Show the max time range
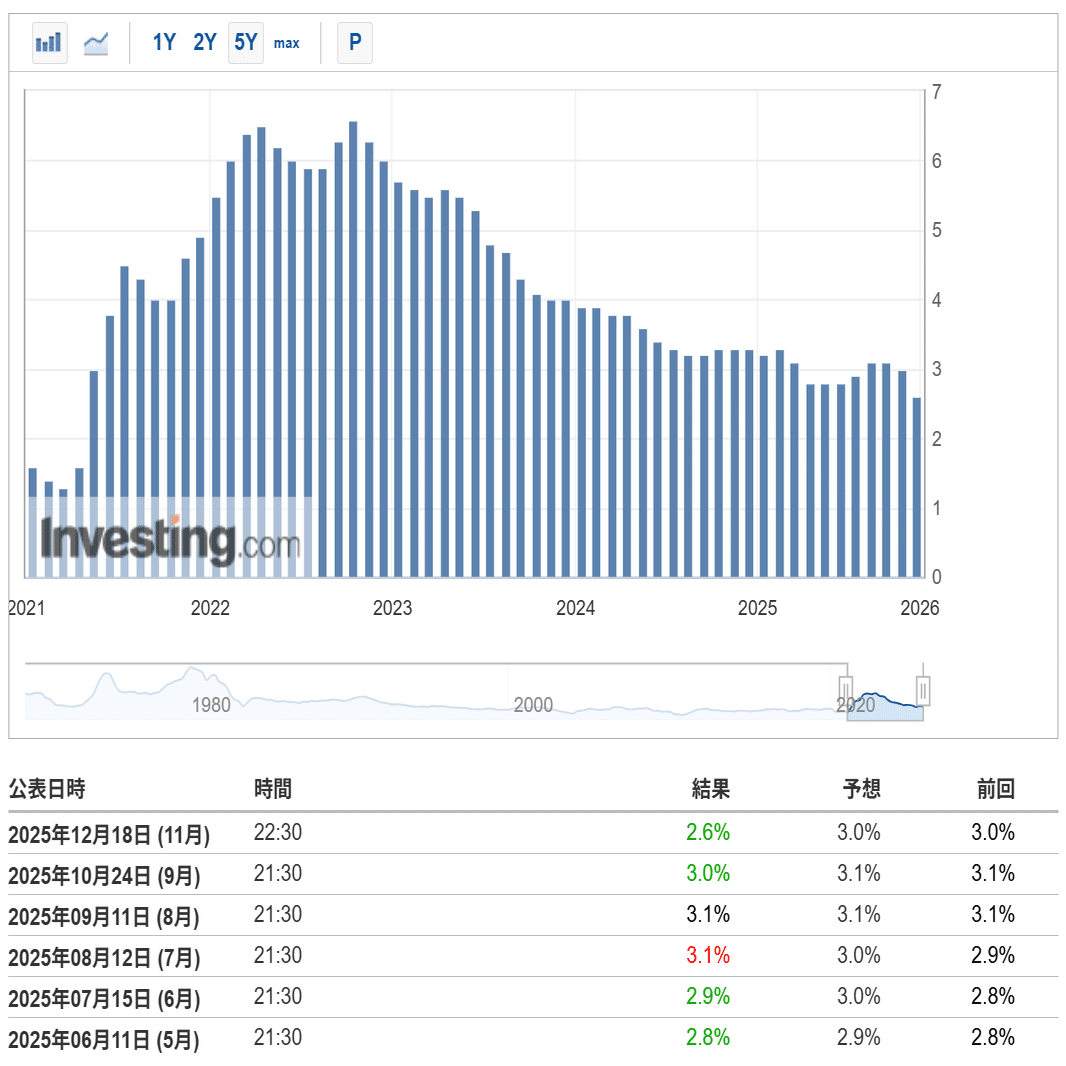This screenshot has width=1066, height=1066. point(287,43)
